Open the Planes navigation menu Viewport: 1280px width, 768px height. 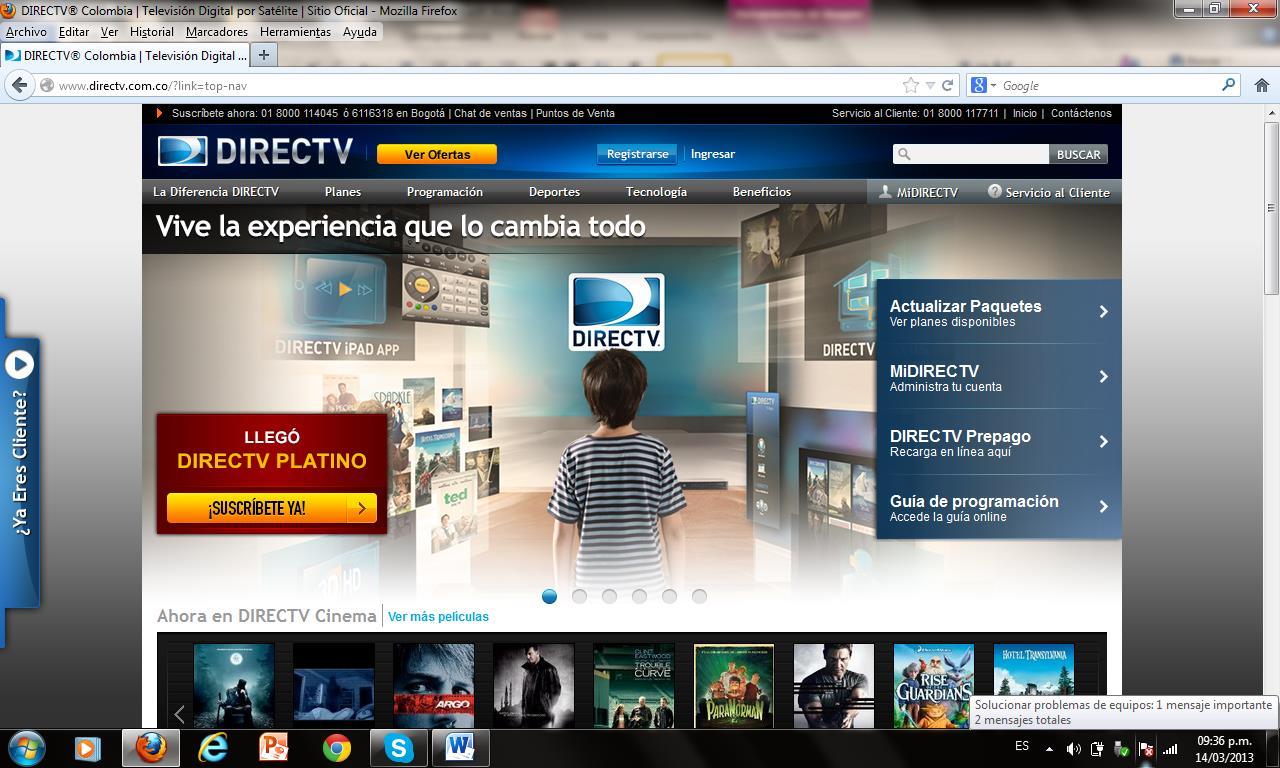tap(343, 192)
